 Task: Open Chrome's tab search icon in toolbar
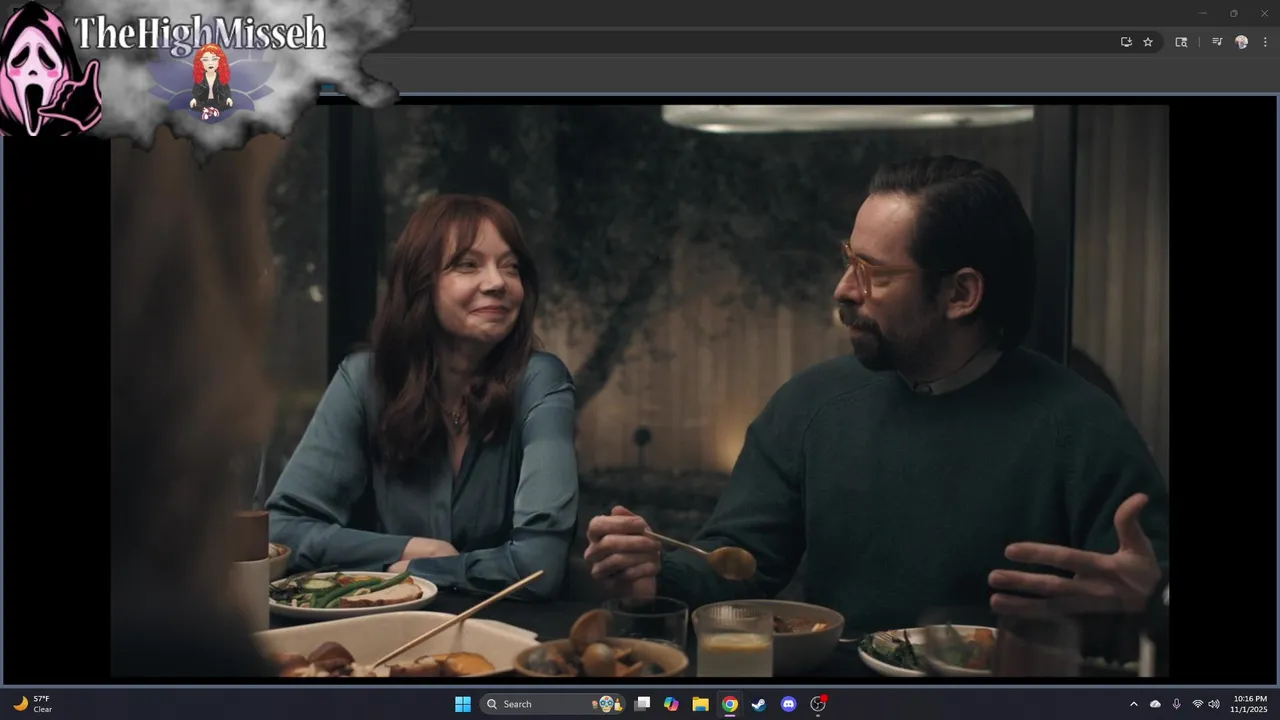[x=1181, y=42]
